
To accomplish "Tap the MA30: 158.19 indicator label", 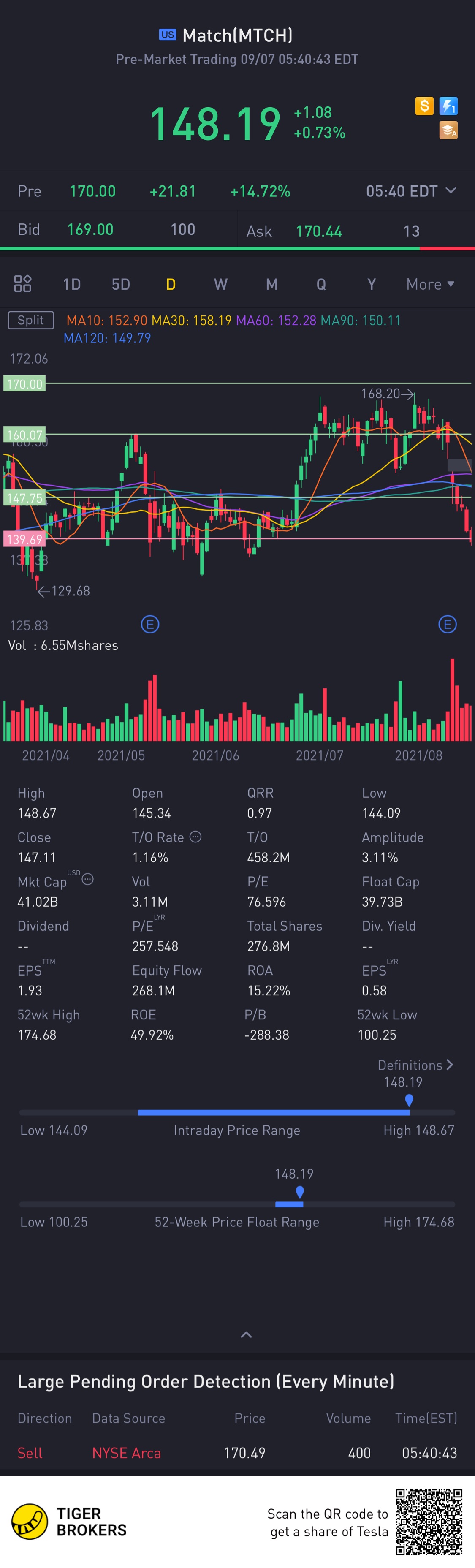I will point(192,320).
